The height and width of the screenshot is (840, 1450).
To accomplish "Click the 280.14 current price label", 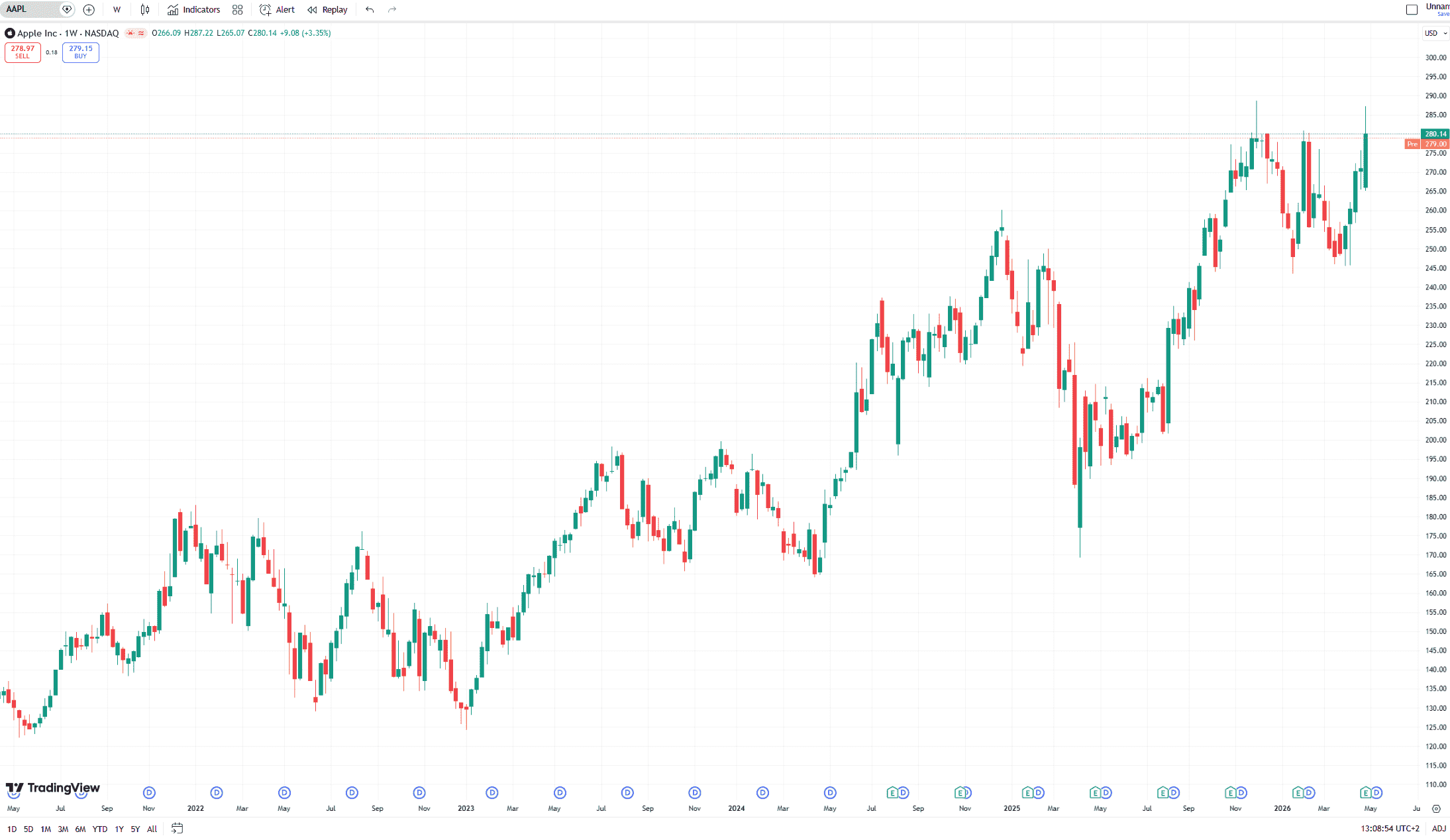I will 1435,134.
